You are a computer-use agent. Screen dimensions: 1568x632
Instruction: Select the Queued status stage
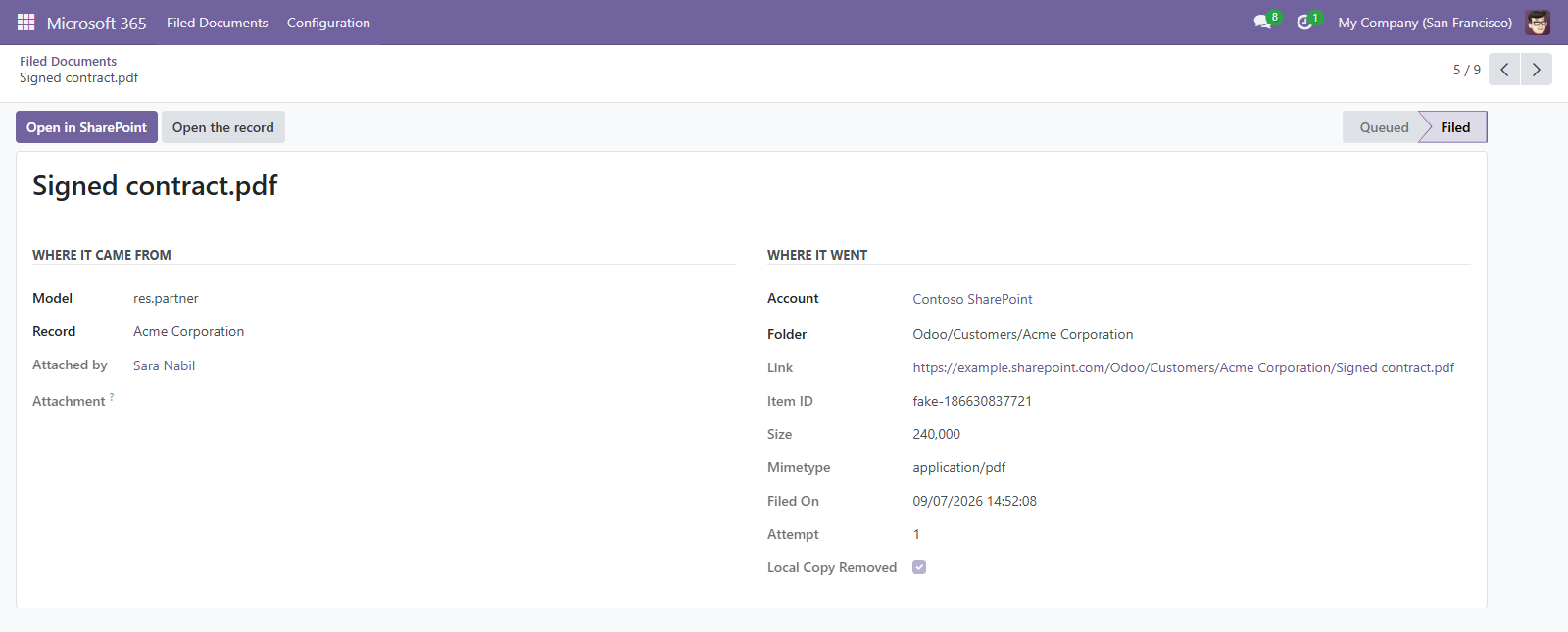(1384, 127)
